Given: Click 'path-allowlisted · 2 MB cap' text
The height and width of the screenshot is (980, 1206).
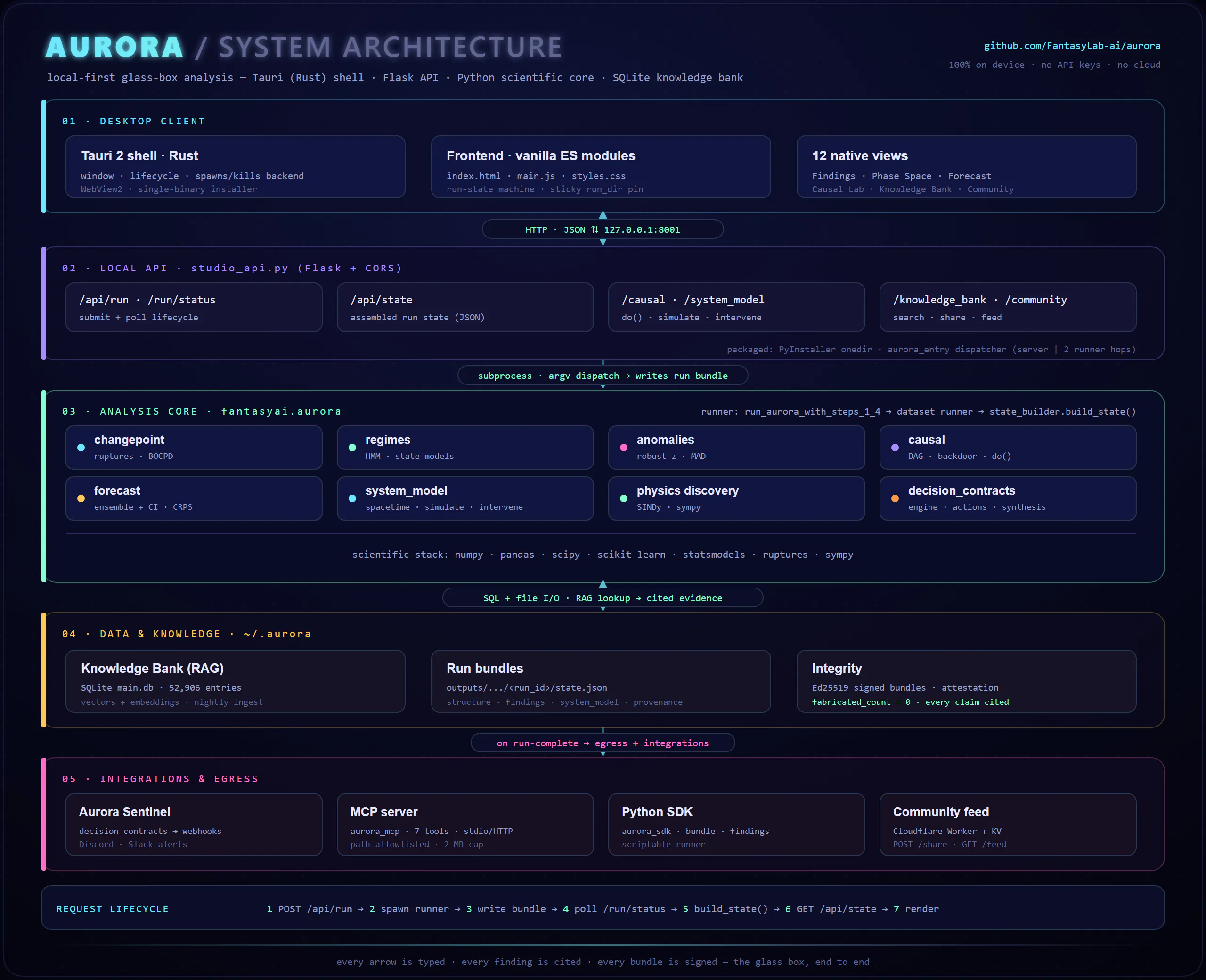Looking at the screenshot, I should pos(416,844).
